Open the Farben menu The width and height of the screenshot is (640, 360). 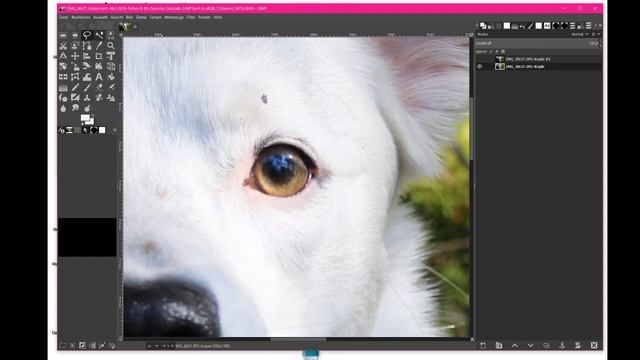click(x=156, y=18)
